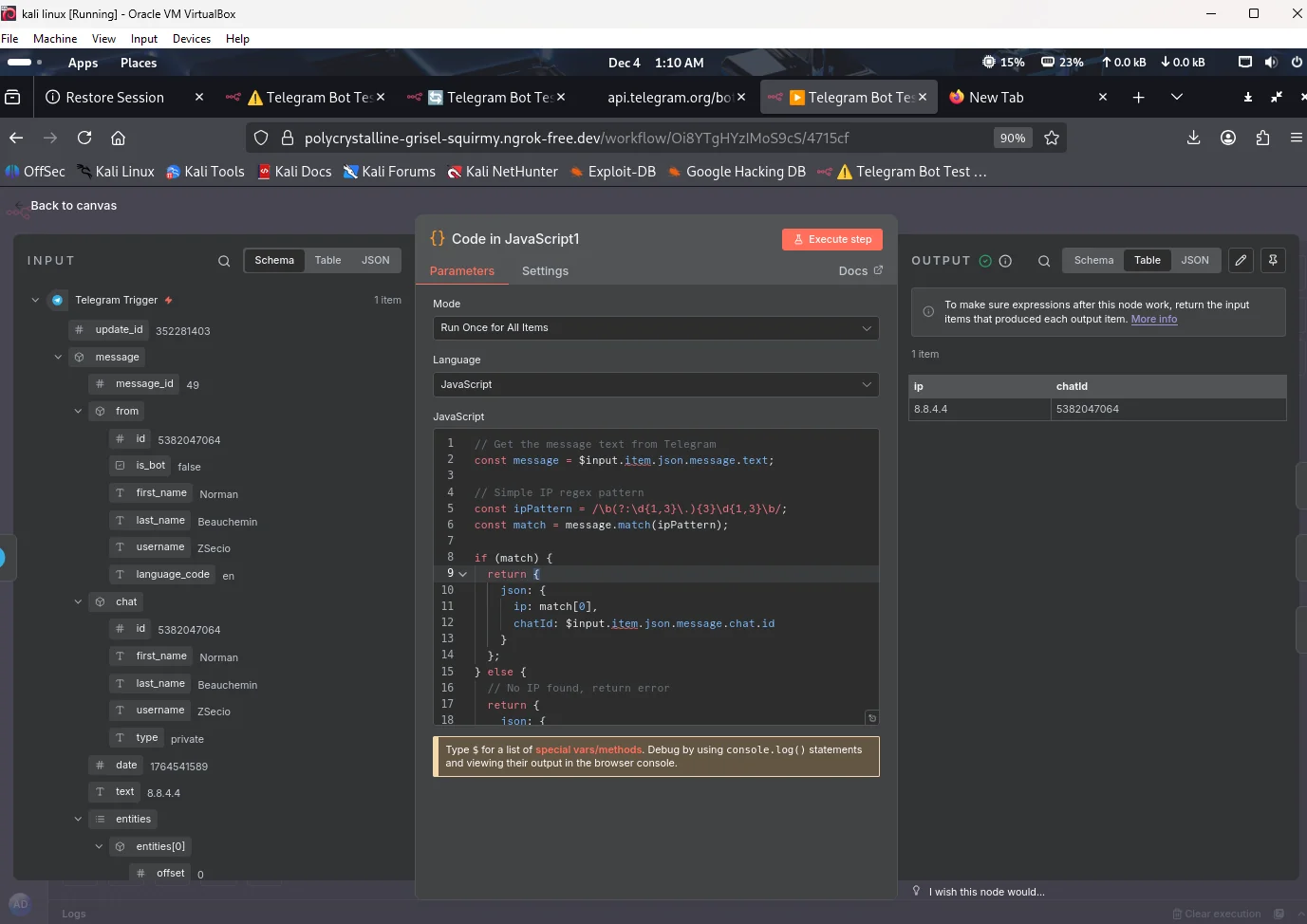Open the VirtualBox Machine menu
Viewport: 1307px width, 924px height.
pos(55,39)
